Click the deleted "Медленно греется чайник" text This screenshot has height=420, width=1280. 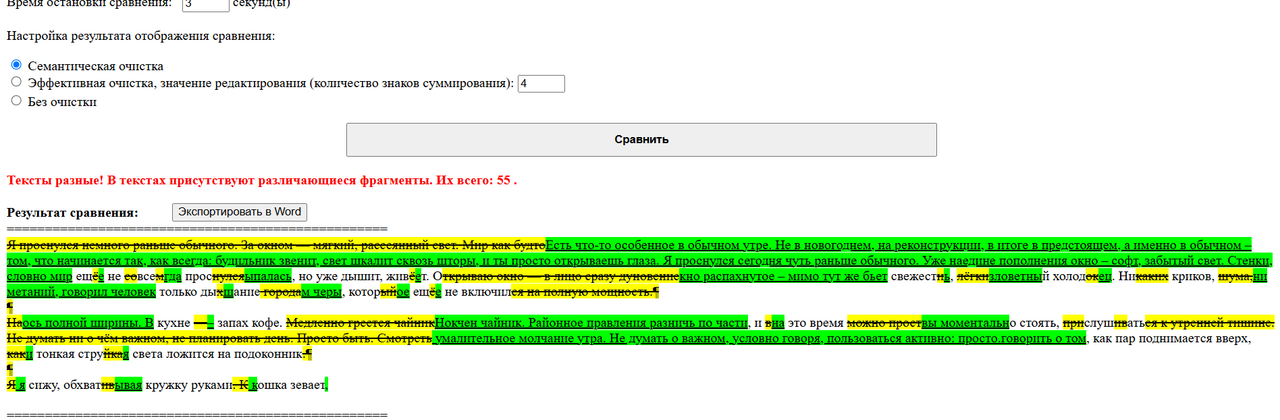click(x=360, y=323)
